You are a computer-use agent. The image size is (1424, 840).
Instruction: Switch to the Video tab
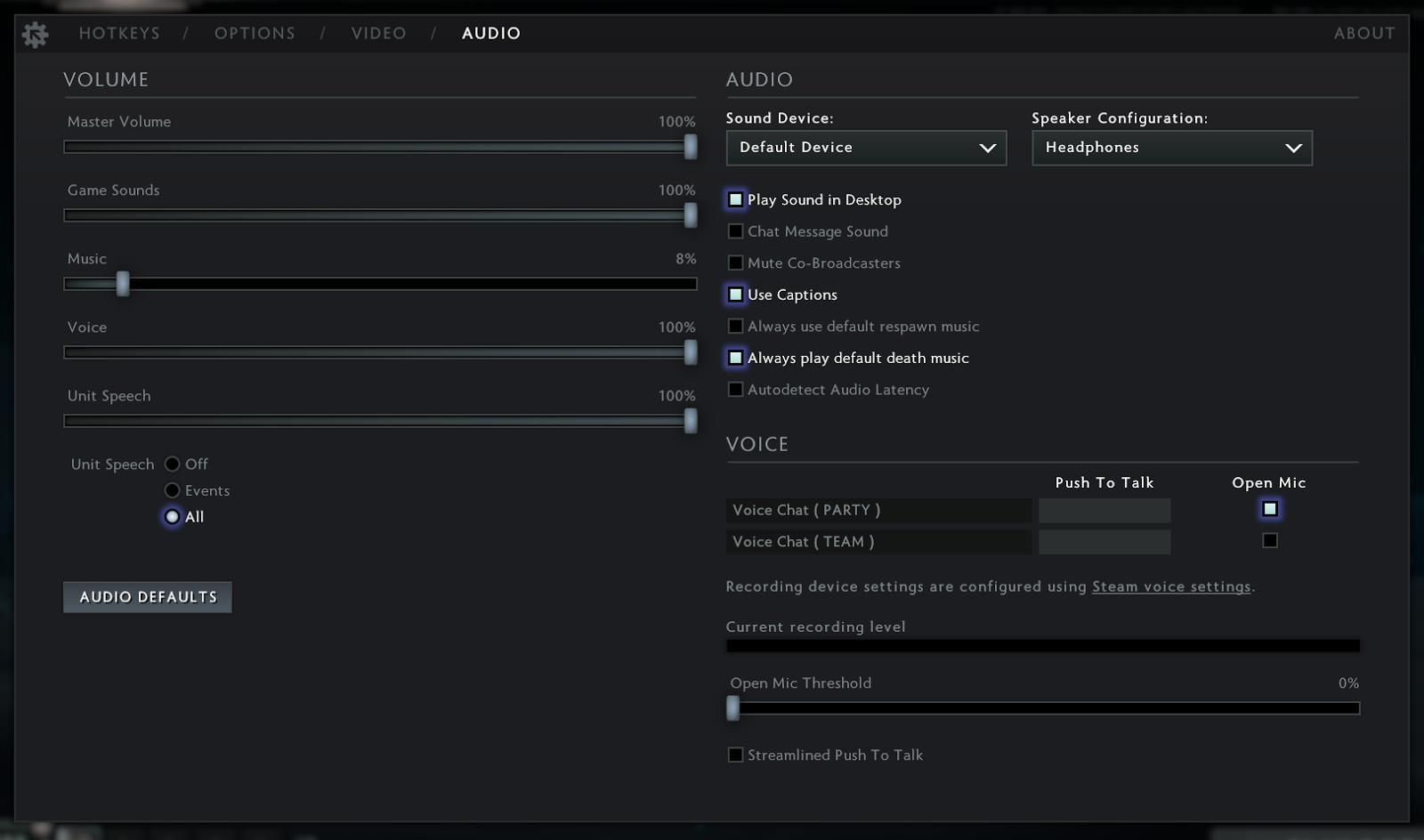tap(378, 34)
